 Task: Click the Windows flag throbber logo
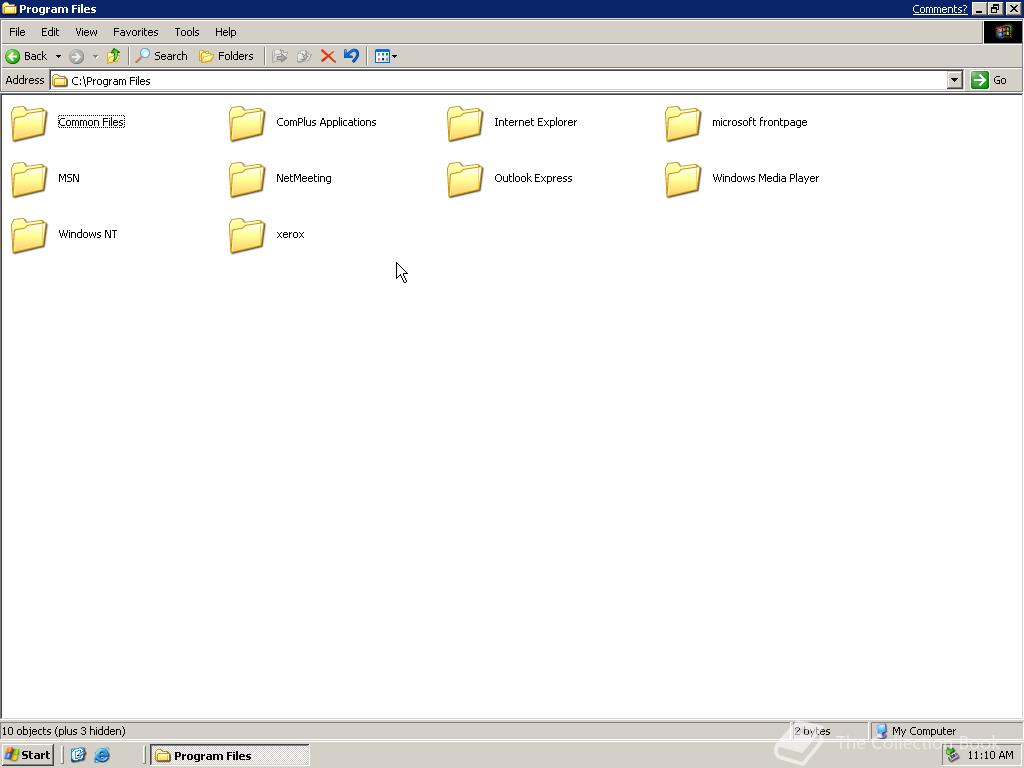[1002, 32]
